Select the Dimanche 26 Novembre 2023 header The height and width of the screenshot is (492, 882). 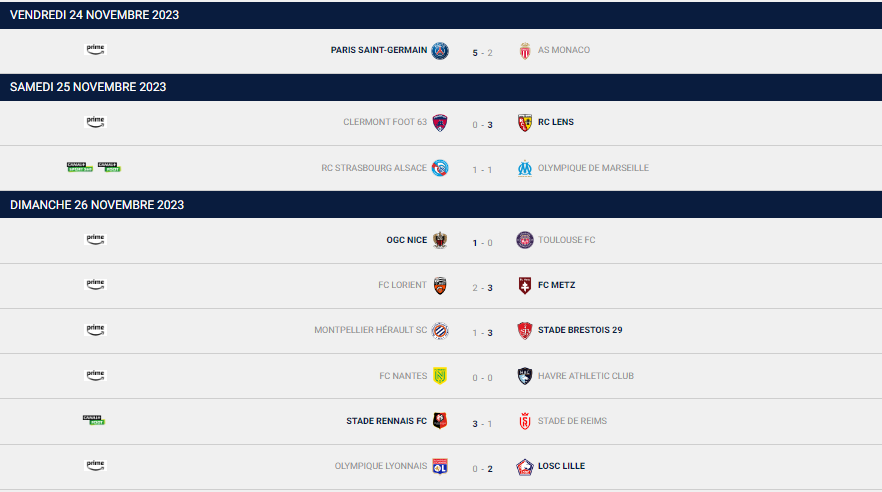[441, 205]
